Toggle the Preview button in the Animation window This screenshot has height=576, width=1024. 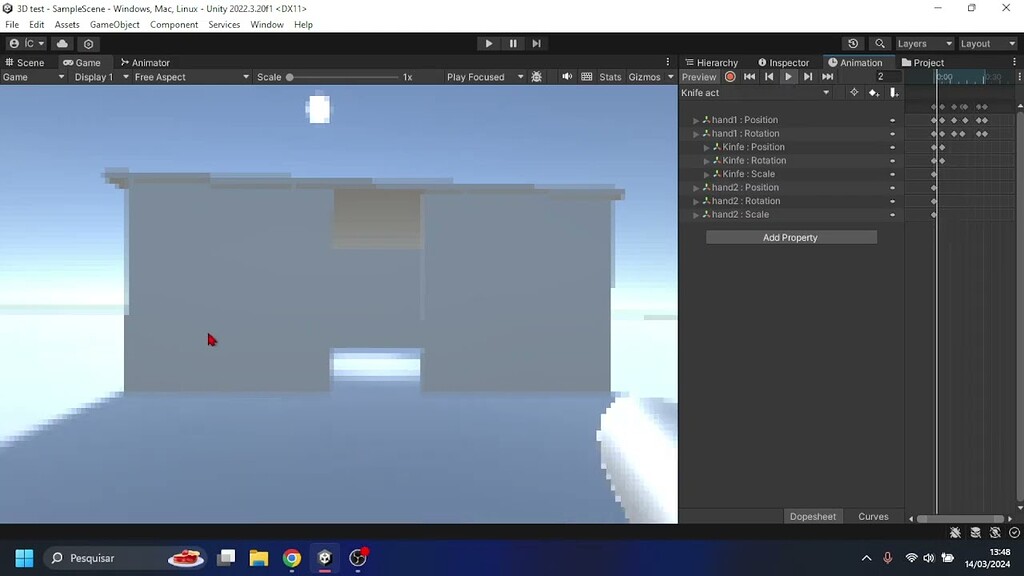point(698,77)
